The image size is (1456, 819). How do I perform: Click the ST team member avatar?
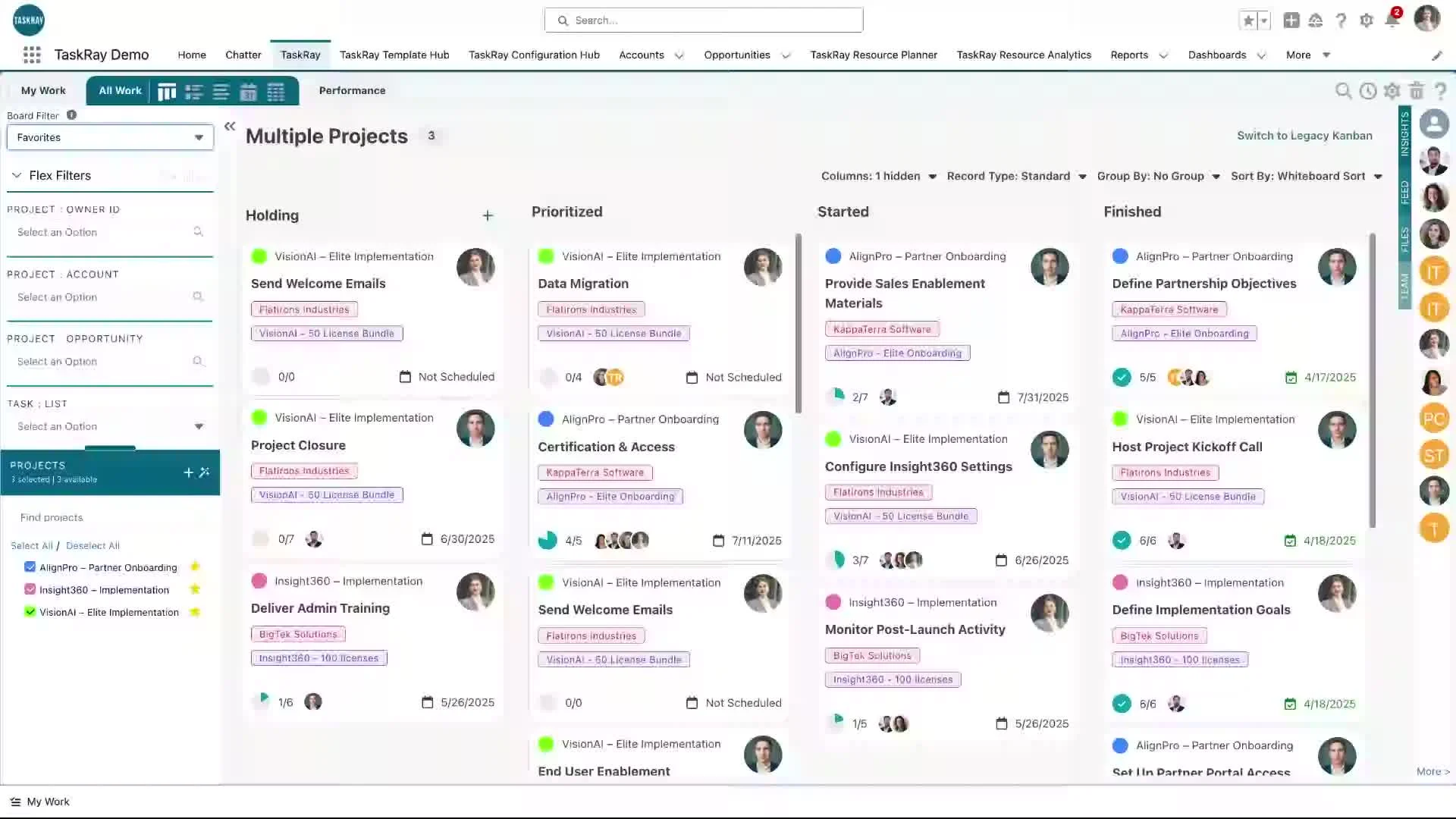pos(1434,455)
